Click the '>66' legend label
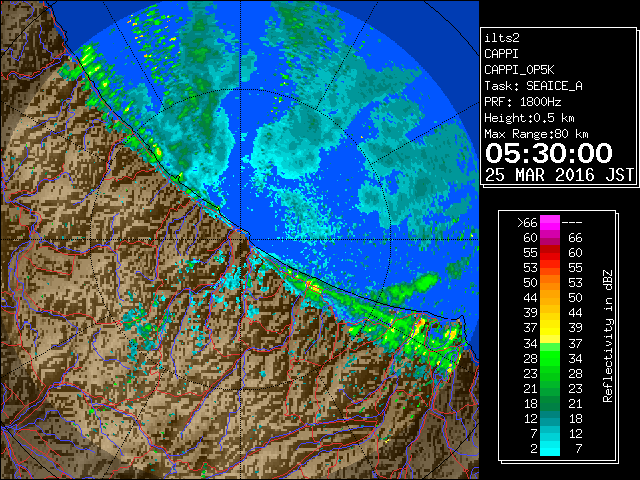This screenshot has height=480, width=640. click(x=527, y=222)
